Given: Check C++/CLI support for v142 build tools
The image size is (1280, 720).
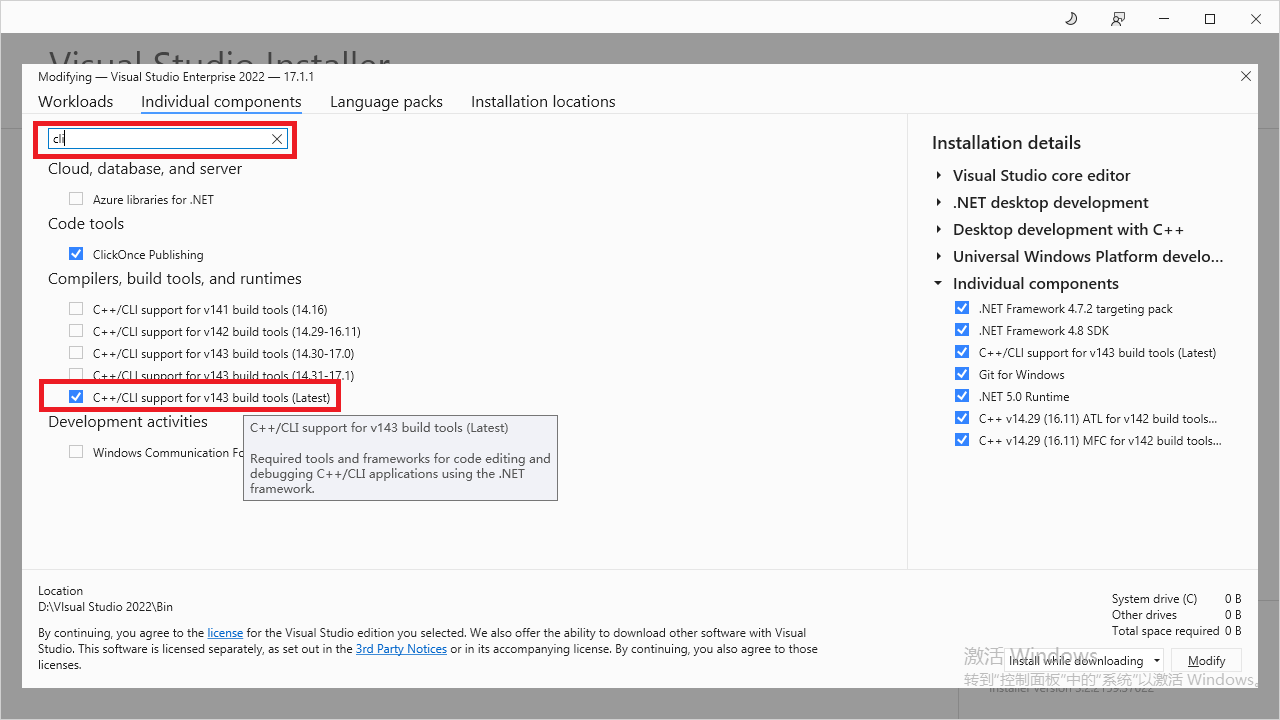Looking at the screenshot, I should click(76, 331).
